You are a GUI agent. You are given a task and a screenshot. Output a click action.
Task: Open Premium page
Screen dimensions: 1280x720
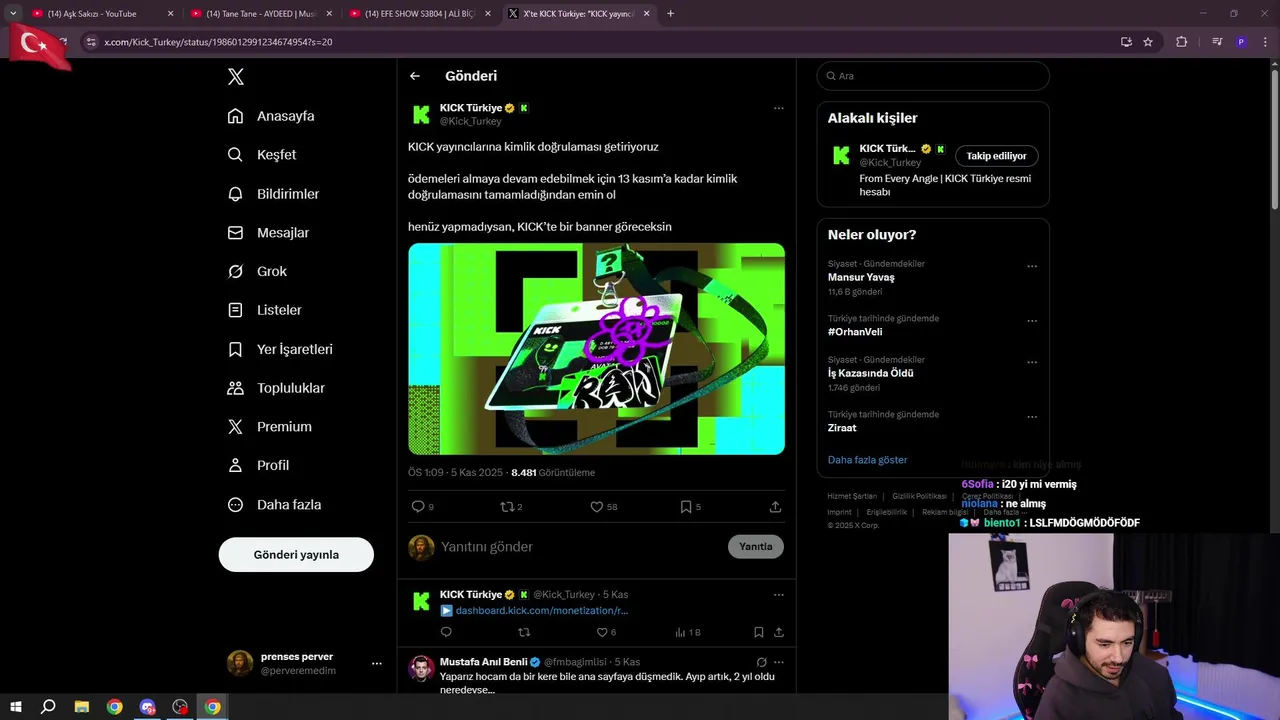(x=269, y=427)
